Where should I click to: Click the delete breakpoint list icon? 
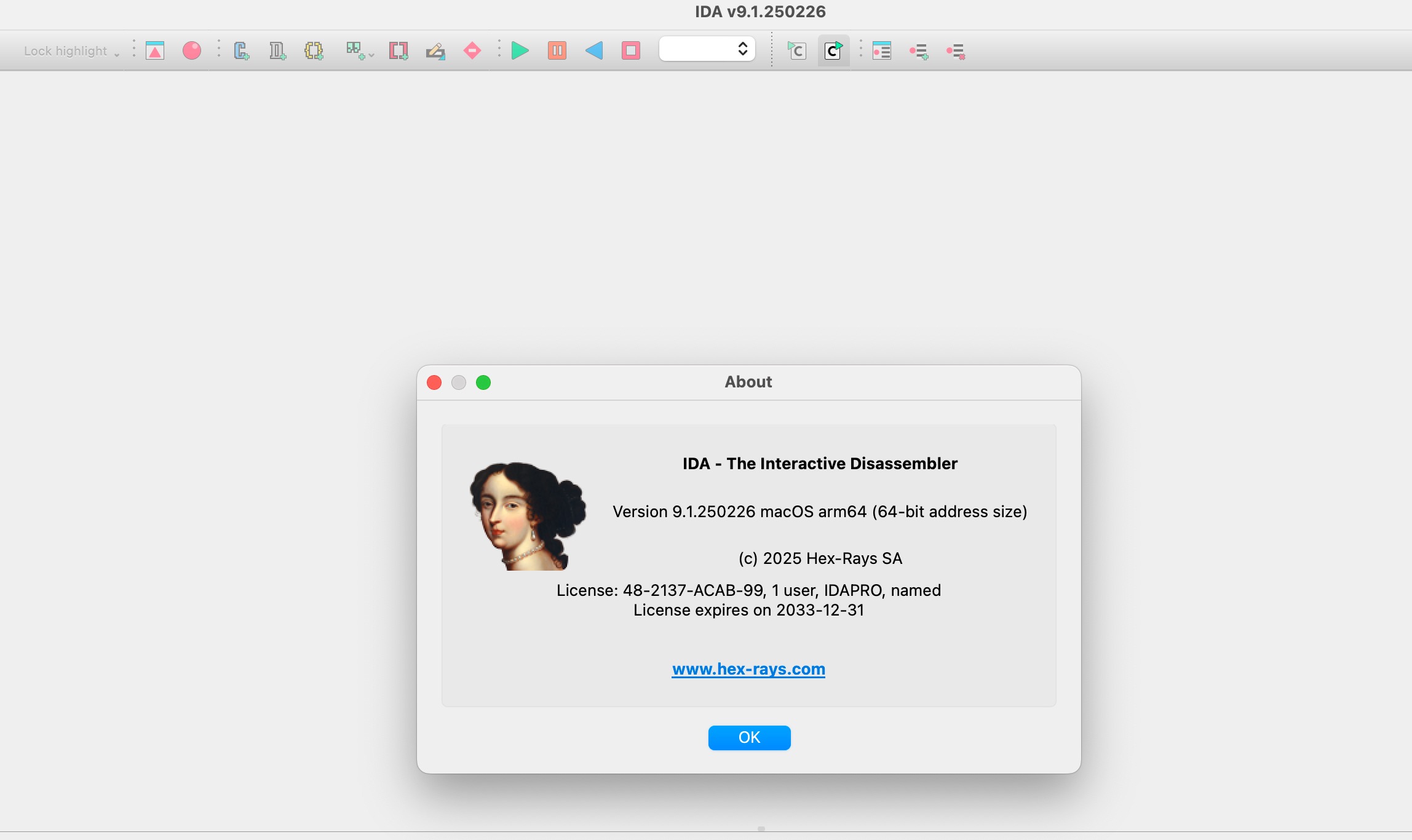pos(956,51)
